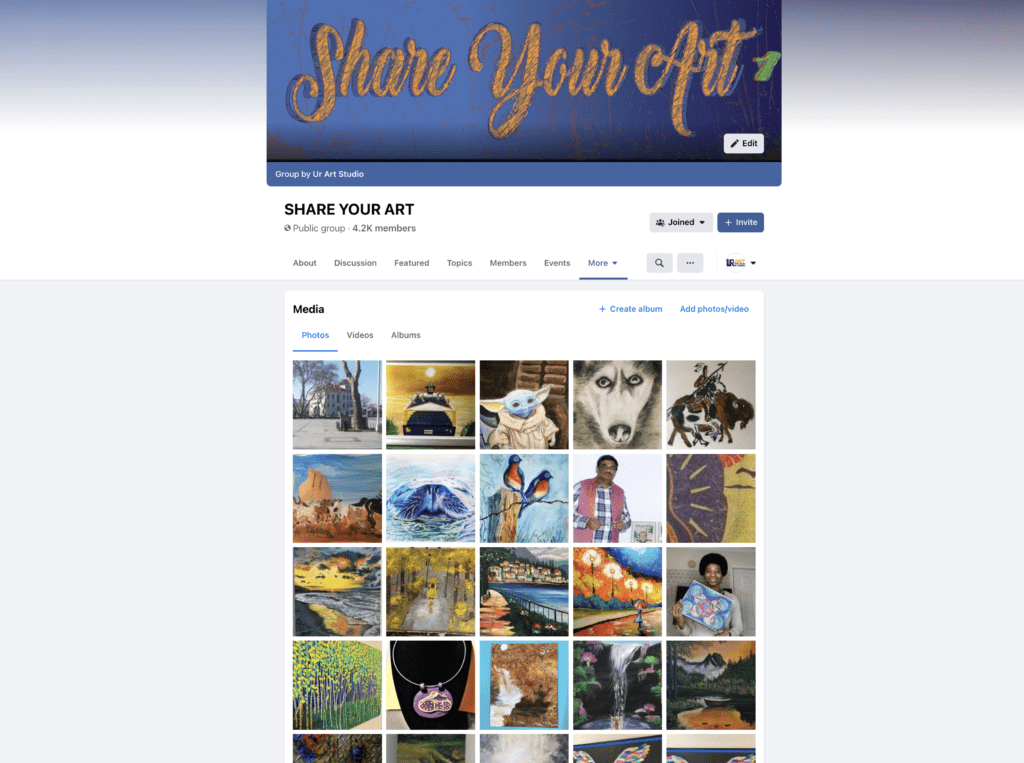Click the Create album link
Image resolution: width=1024 pixels, height=763 pixels.
click(x=630, y=309)
